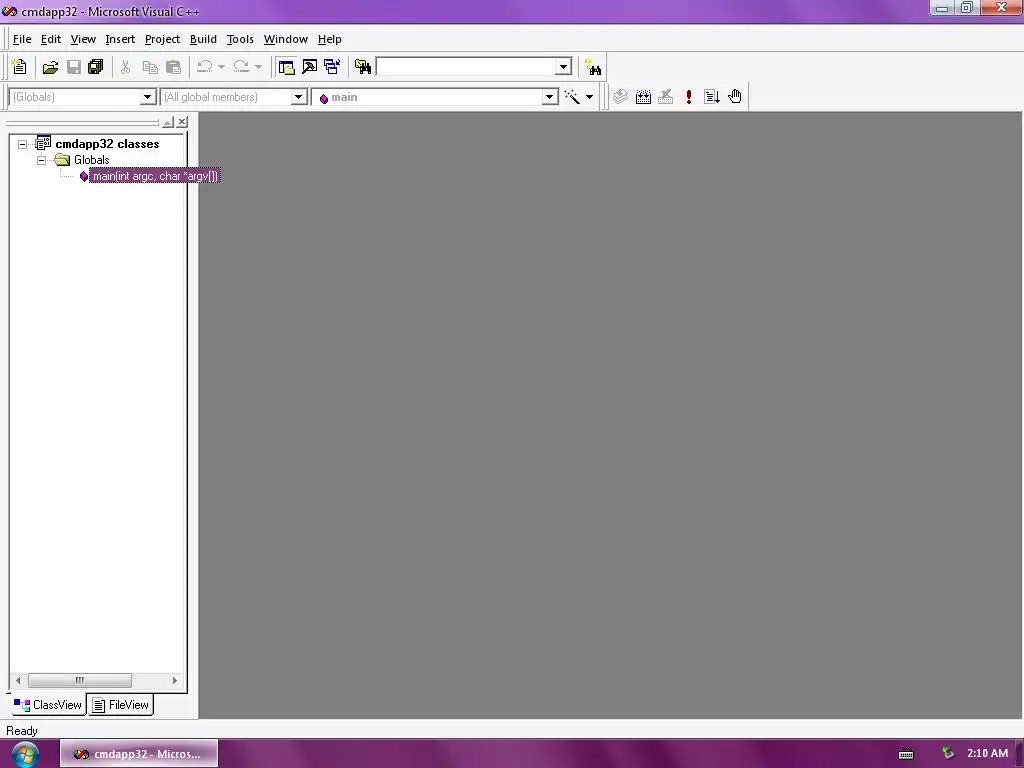Screen dimensions: 1024x768
Task: Open the Tools menu
Action: pos(240,39)
